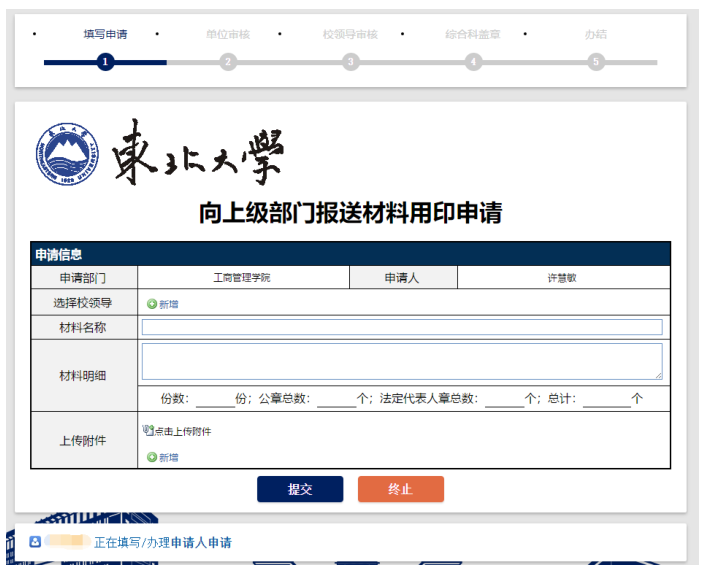Open the 办结 step label

click(596, 35)
